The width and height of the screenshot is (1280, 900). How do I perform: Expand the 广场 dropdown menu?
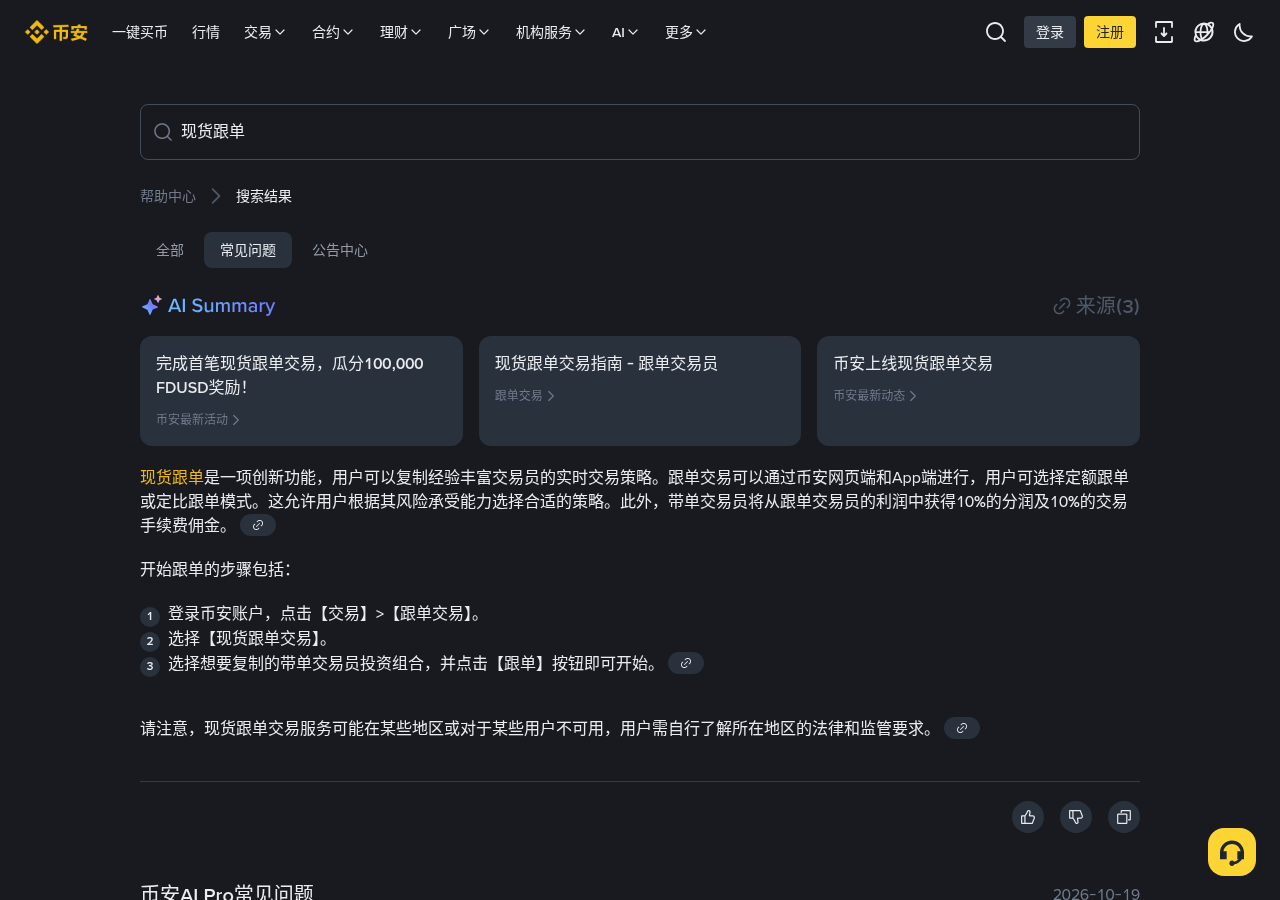tap(469, 32)
